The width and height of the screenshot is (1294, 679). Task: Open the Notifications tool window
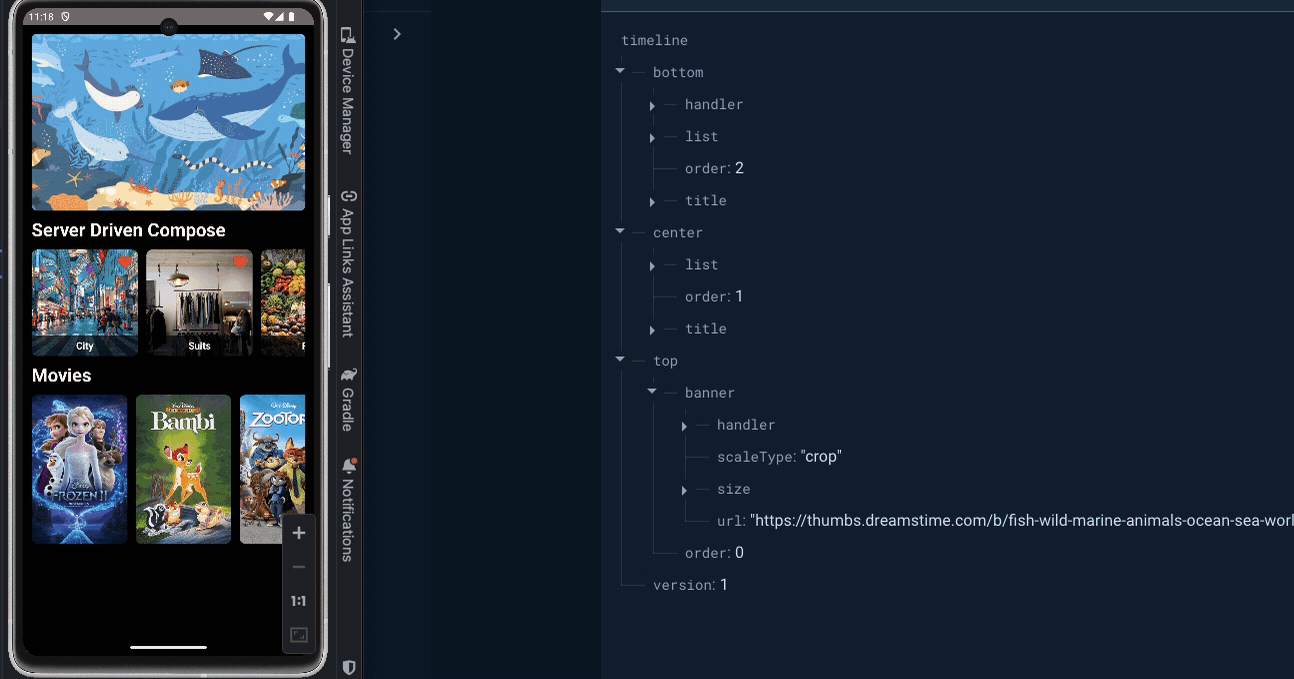pyautogui.click(x=348, y=510)
